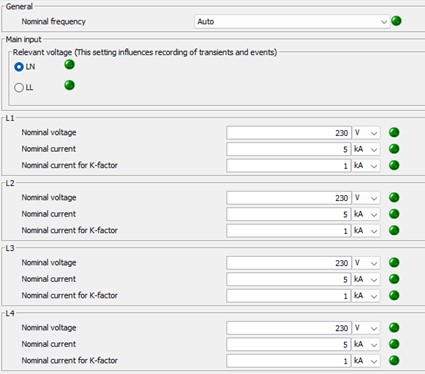Click the green indicator next to LN
This screenshot has height=374, width=425.
(69, 64)
